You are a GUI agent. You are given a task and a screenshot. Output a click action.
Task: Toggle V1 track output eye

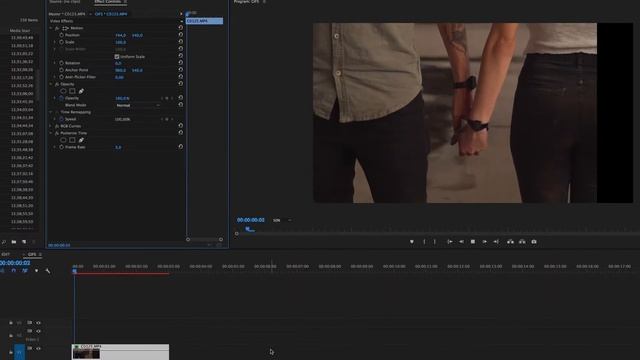point(38,349)
